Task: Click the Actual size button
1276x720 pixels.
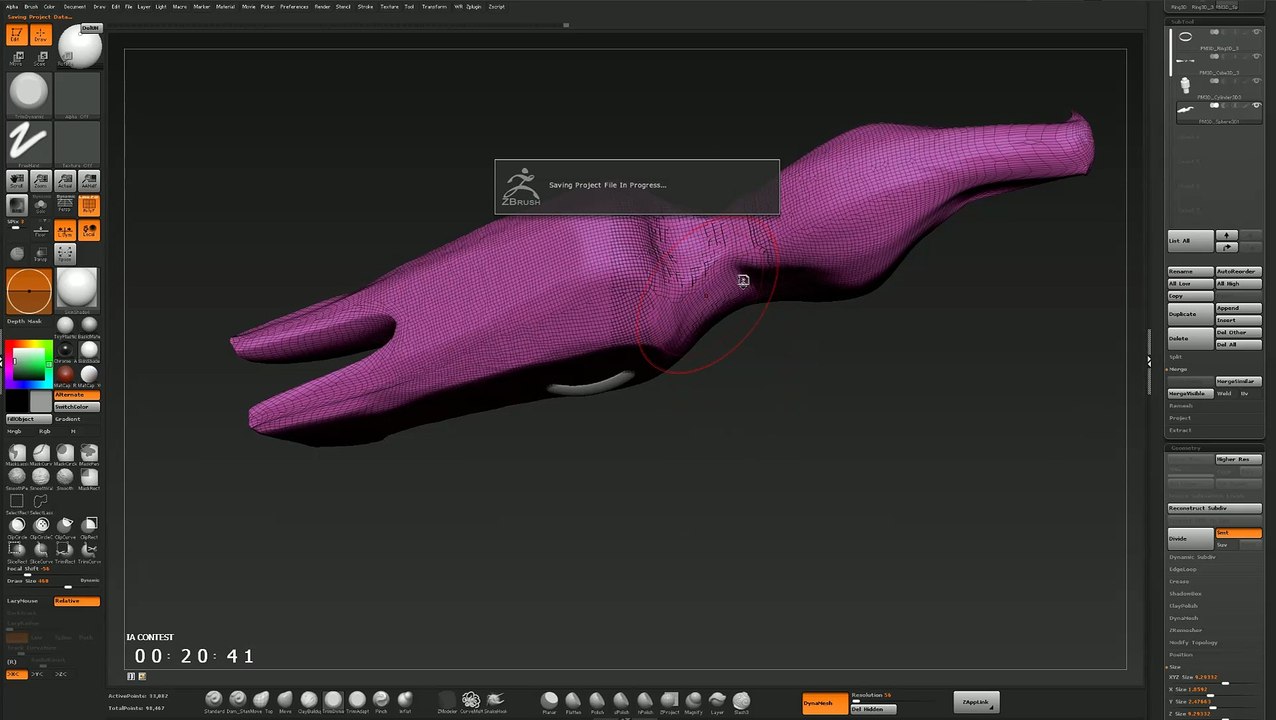Action: 65,181
